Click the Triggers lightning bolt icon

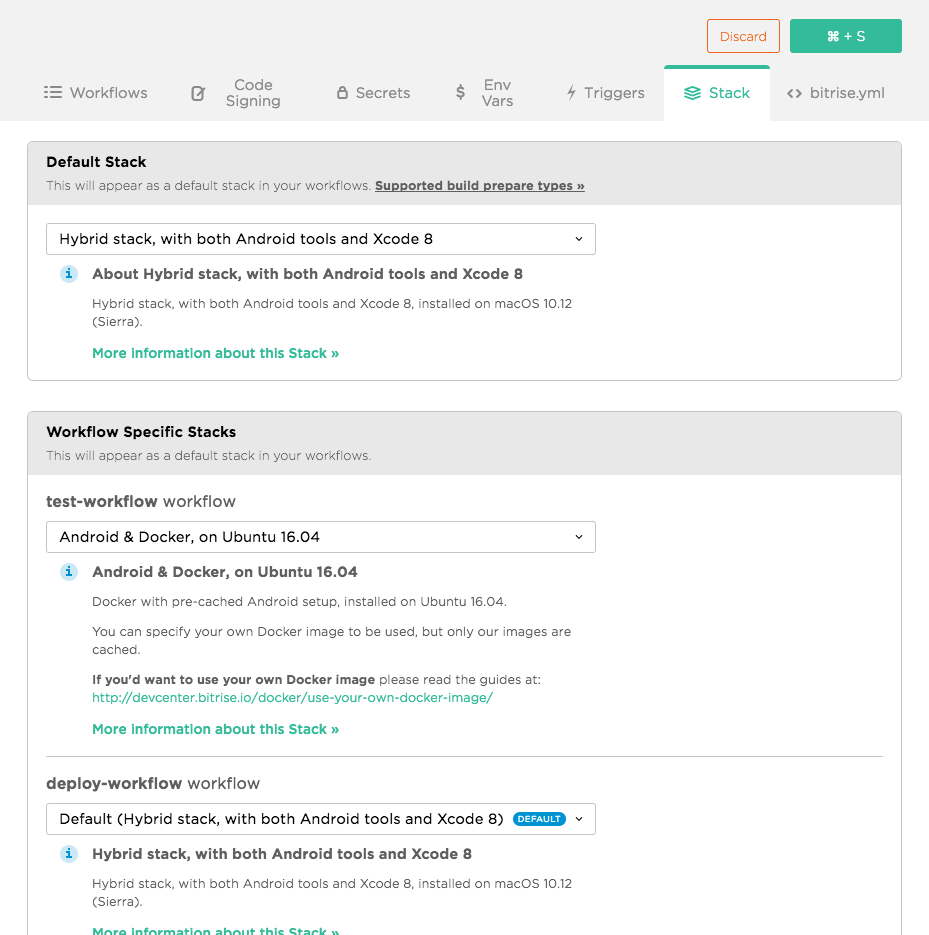tap(571, 92)
